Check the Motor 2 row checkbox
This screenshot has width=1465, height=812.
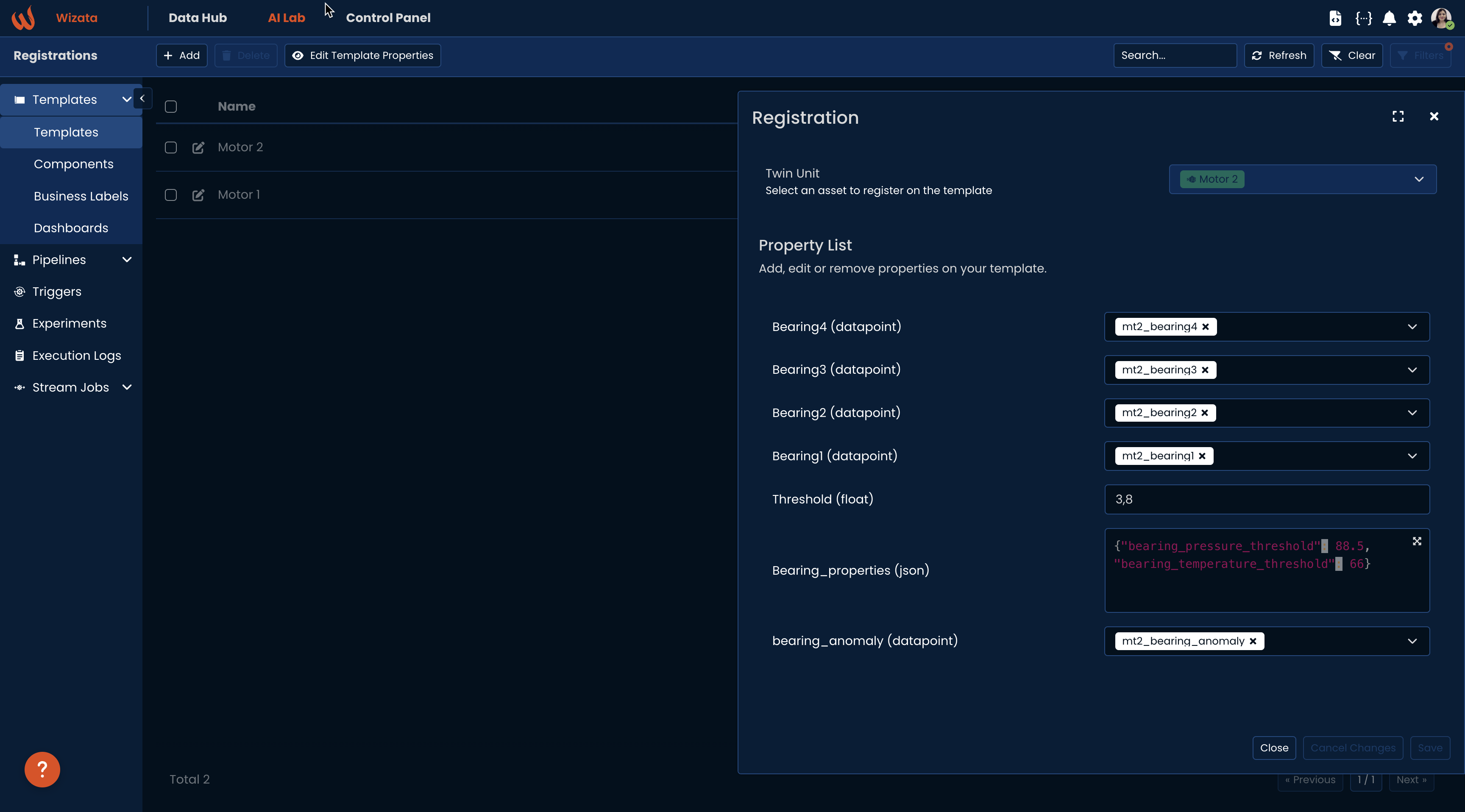[170, 148]
